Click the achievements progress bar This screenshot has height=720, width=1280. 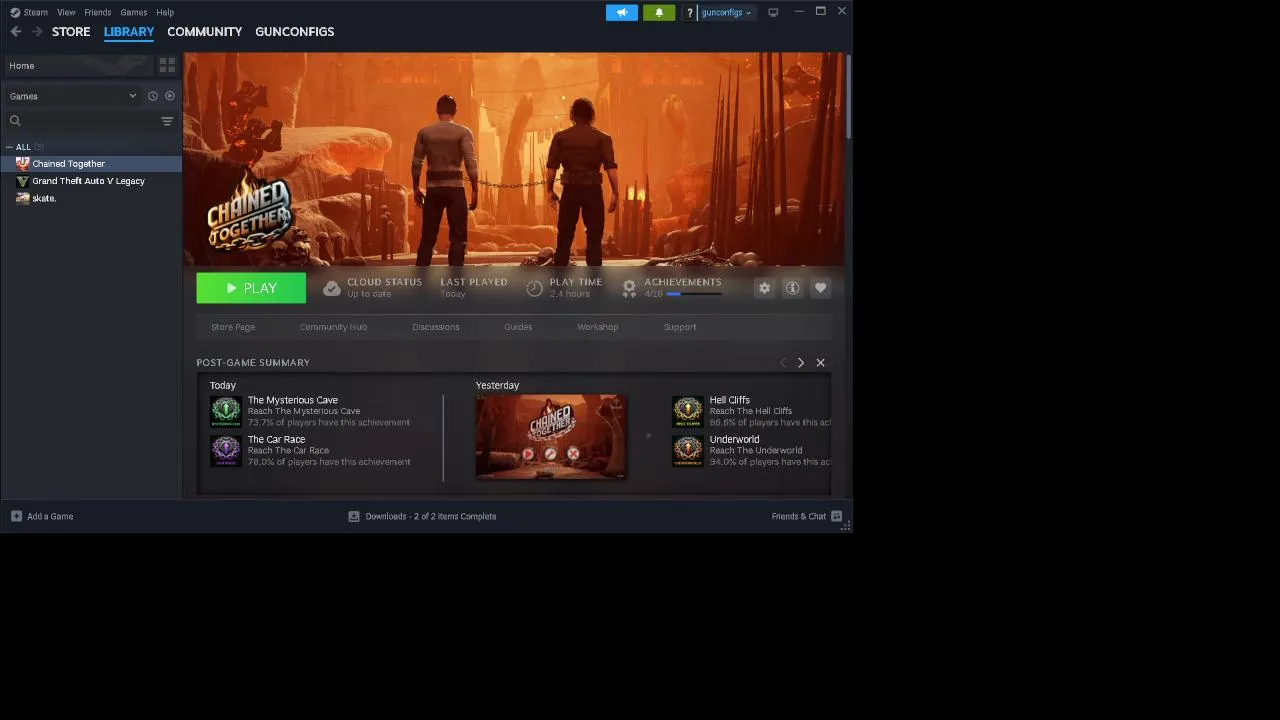[694, 294]
